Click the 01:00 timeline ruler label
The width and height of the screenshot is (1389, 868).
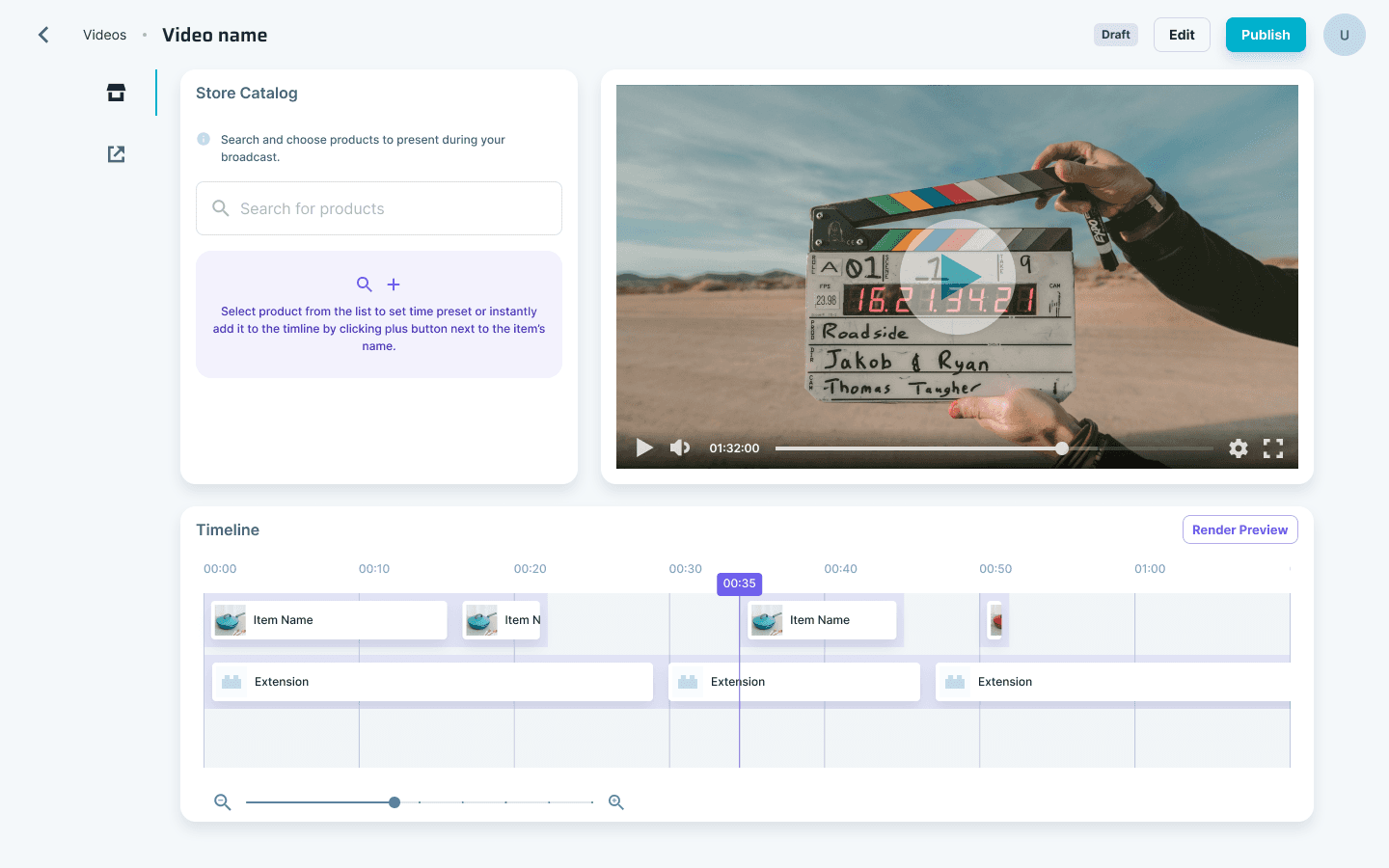[1150, 569]
